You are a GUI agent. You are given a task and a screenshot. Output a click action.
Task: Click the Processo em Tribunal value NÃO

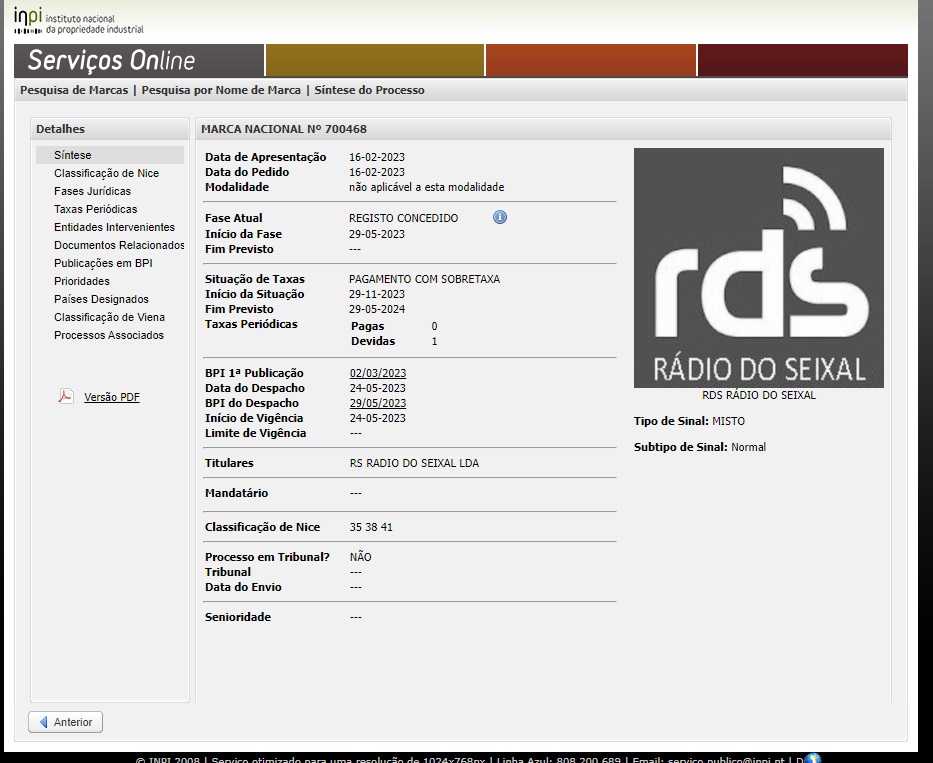pos(361,557)
